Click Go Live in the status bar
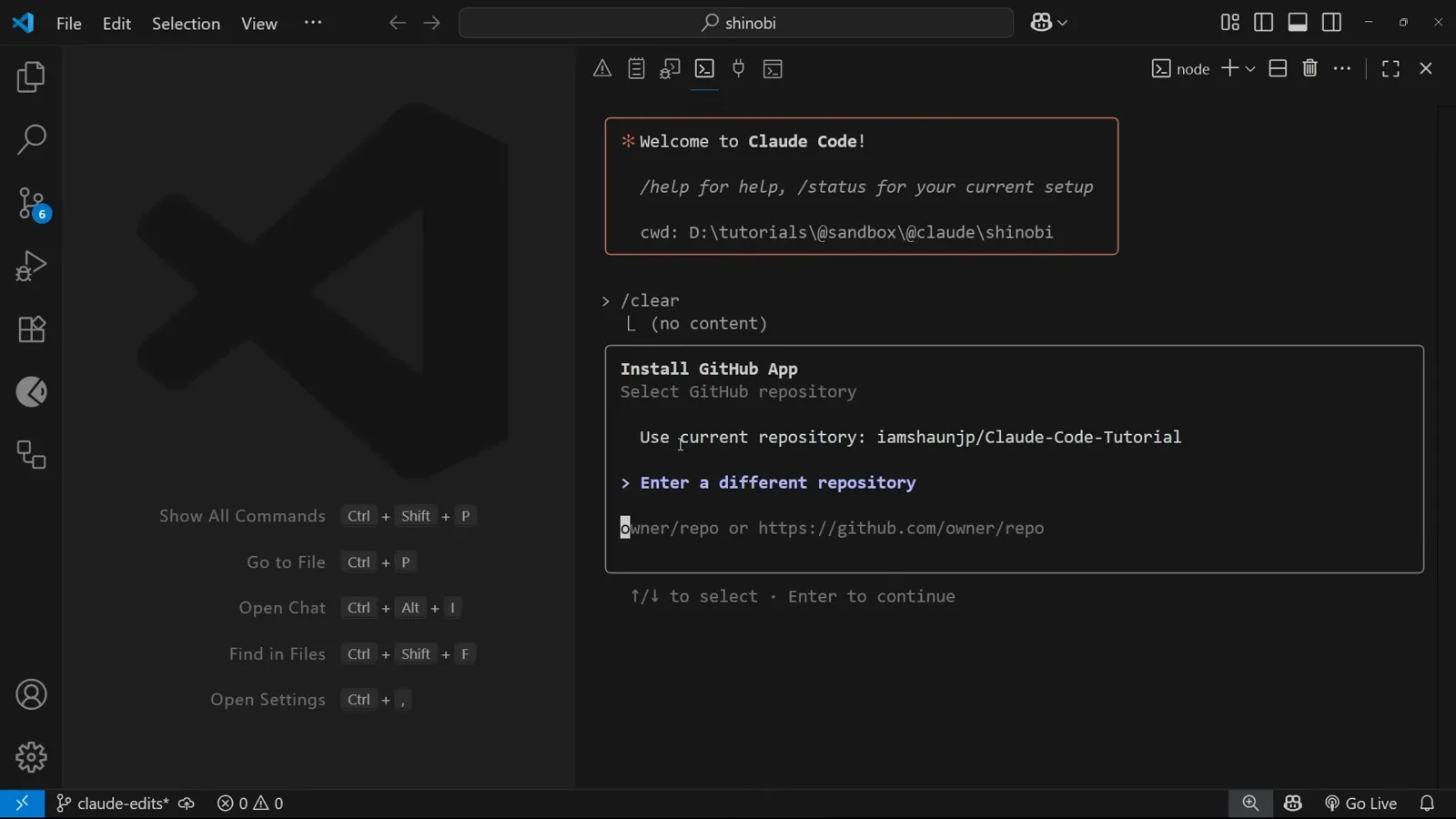1456x819 pixels. pyautogui.click(x=1360, y=804)
